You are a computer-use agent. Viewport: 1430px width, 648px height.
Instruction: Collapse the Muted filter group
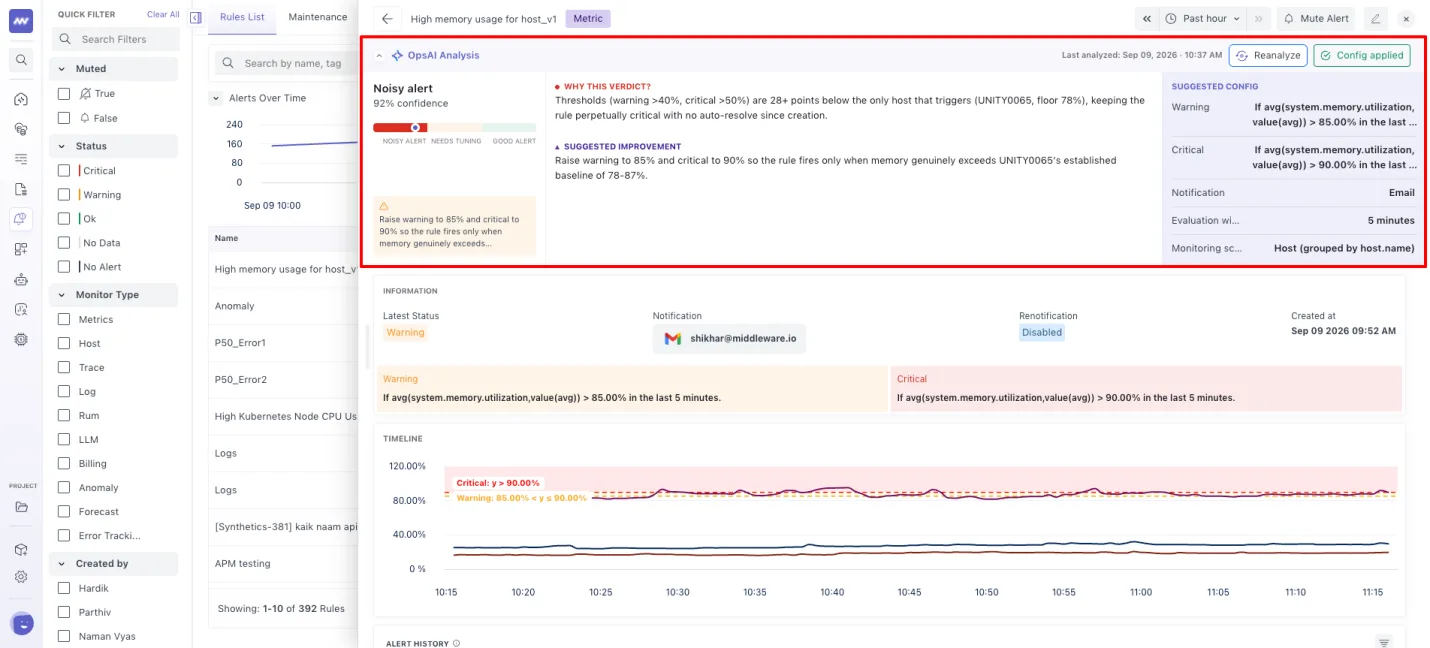point(63,69)
